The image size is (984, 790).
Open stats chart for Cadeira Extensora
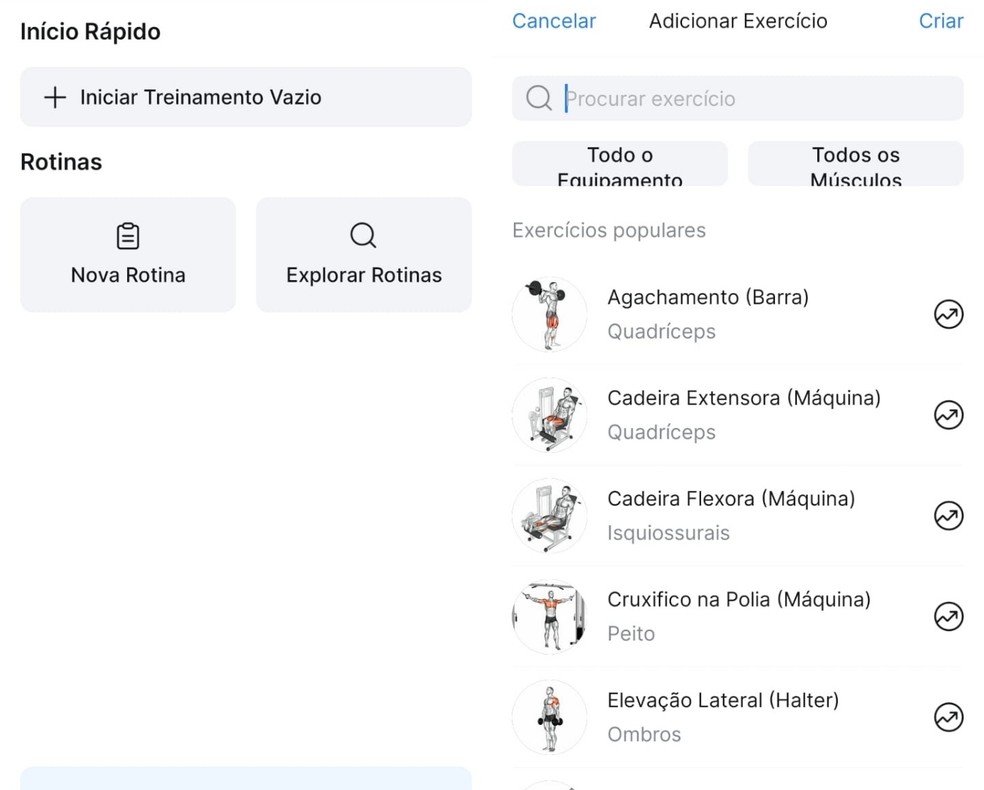tap(948, 415)
